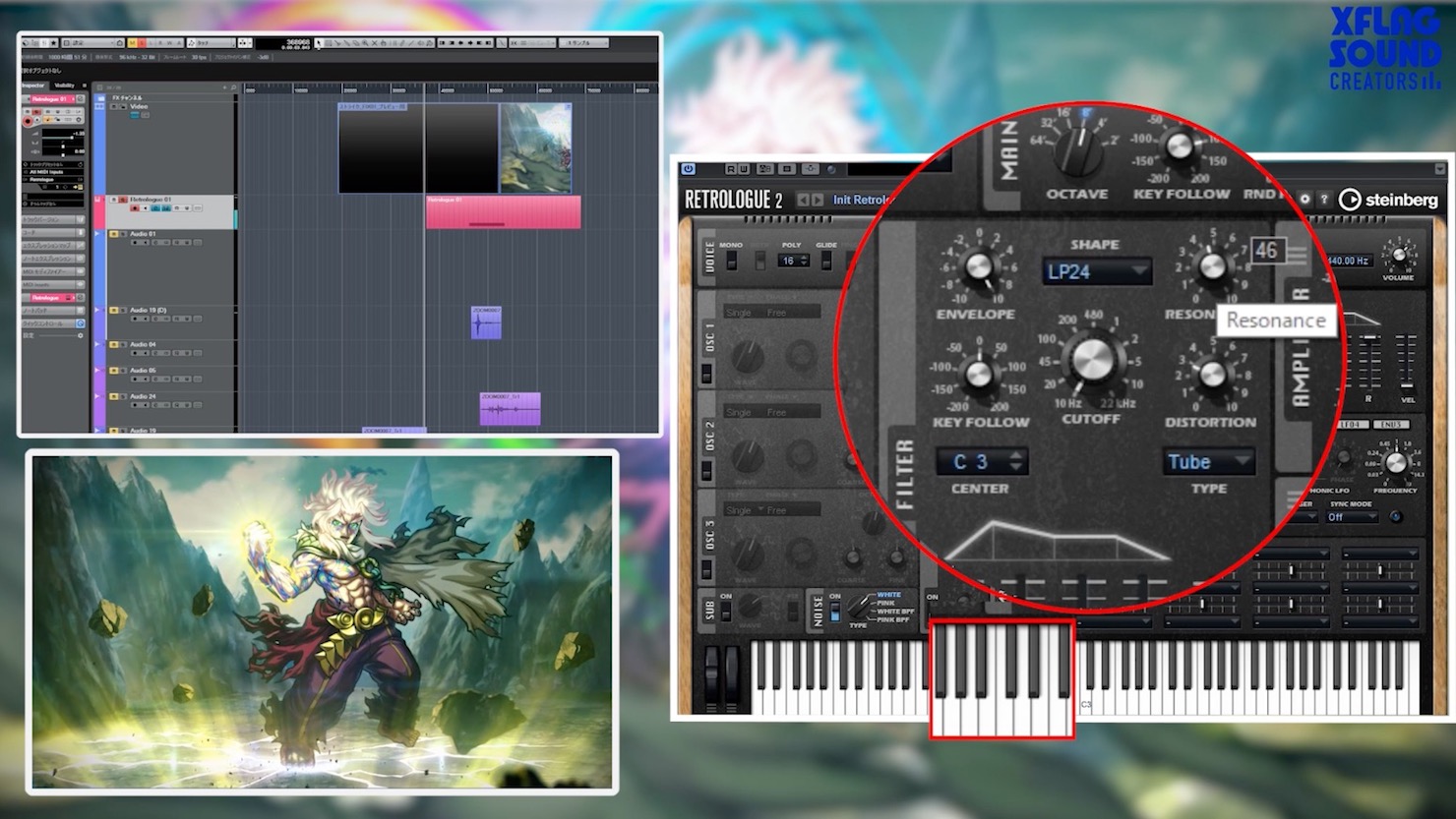
Task: Click global Solo S button in Cubase toolbar
Action: [142, 43]
